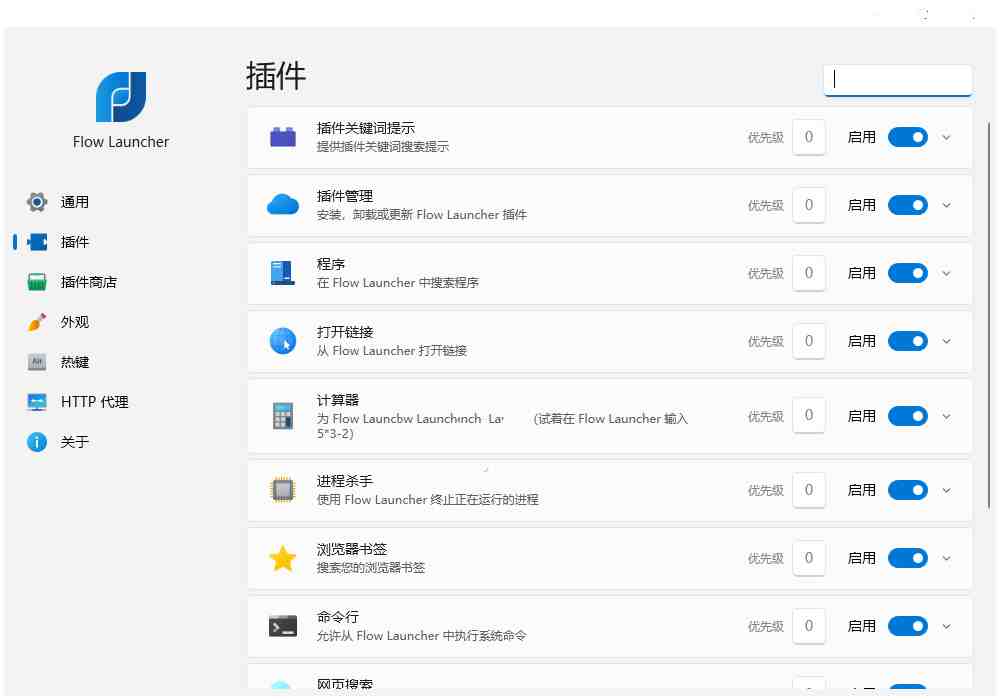
Task: Open the 插件关键词提示 details chevron
Action: pos(946,137)
